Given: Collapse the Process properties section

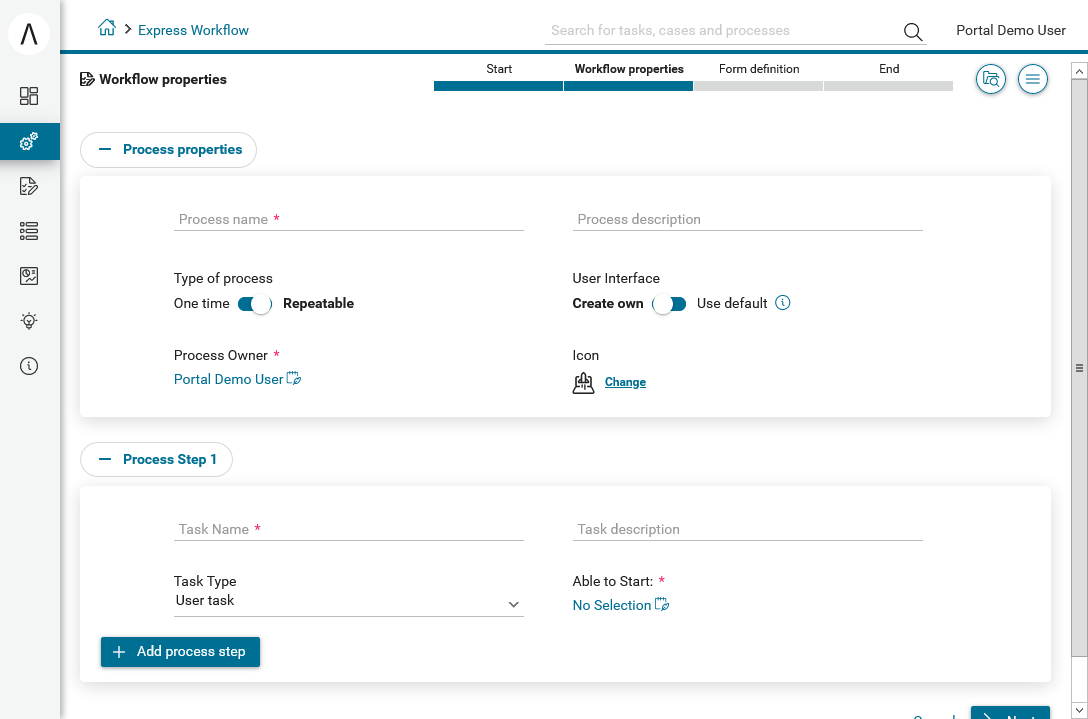Looking at the screenshot, I should (169, 150).
